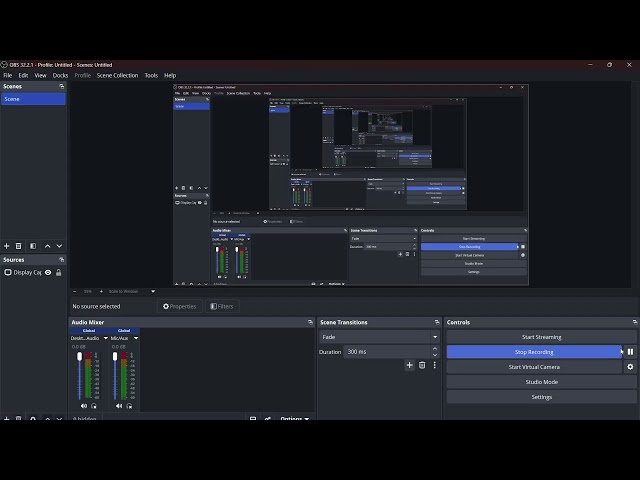Pop out the Audio Mixer dock
The height and width of the screenshot is (480, 640).
(310, 322)
